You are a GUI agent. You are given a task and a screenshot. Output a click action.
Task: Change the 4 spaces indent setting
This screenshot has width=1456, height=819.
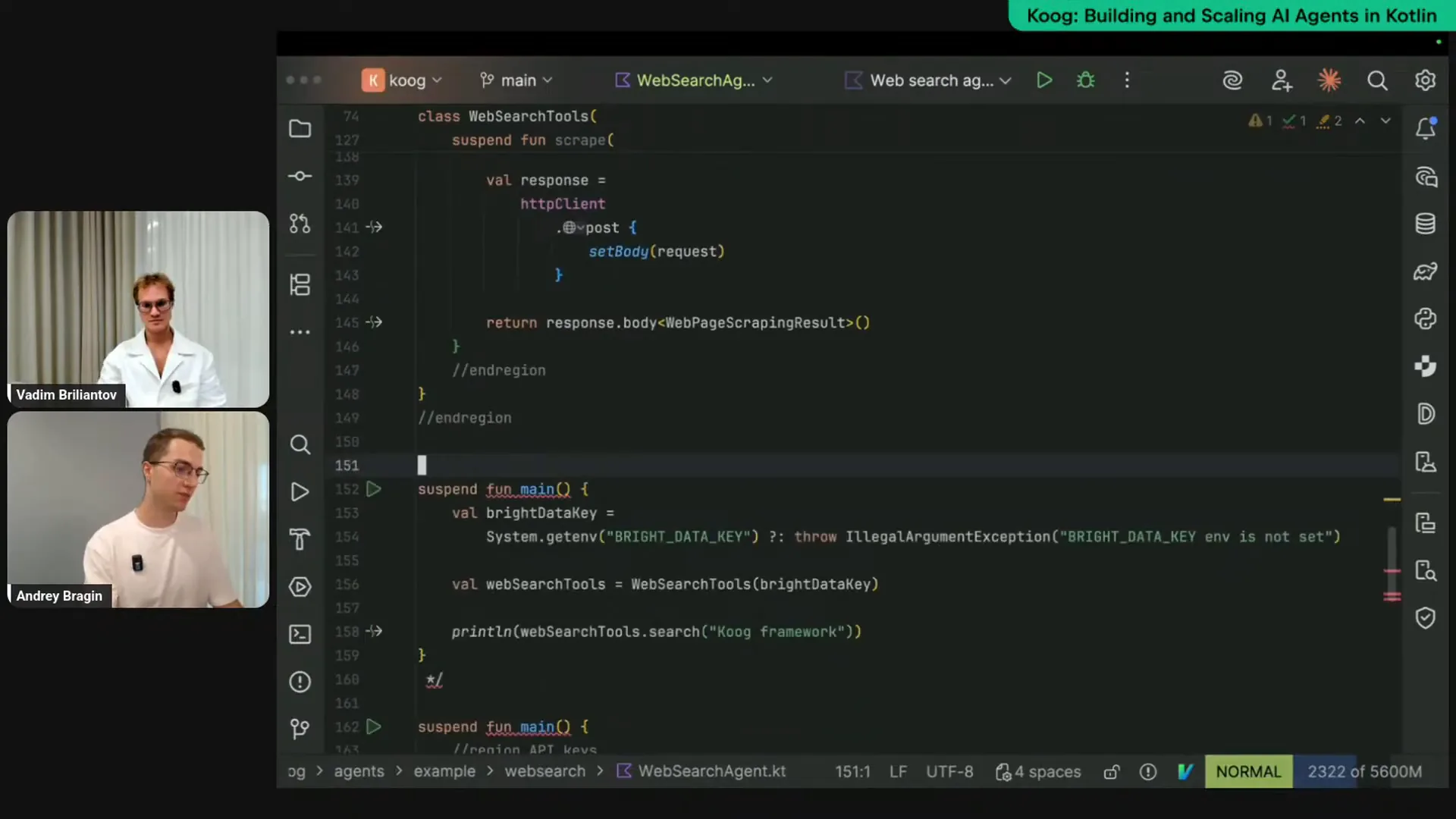[1038, 771]
